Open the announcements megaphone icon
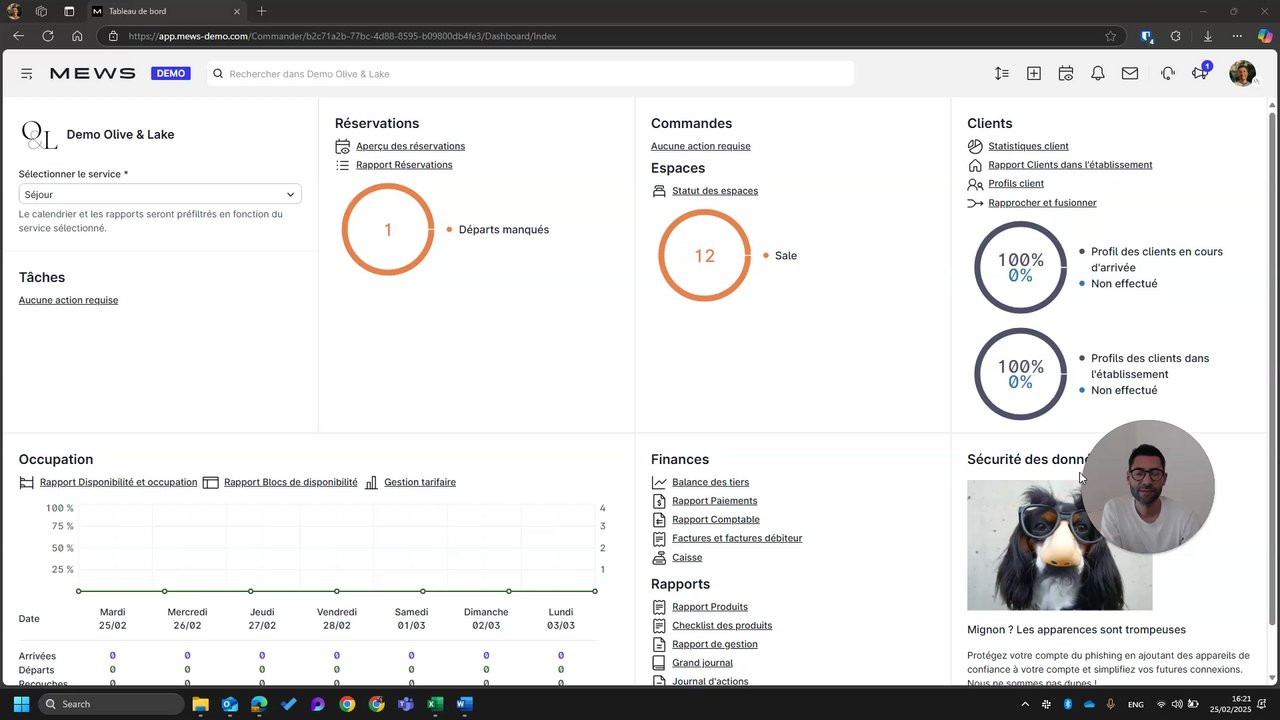The image size is (1280, 720). point(1200,73)
